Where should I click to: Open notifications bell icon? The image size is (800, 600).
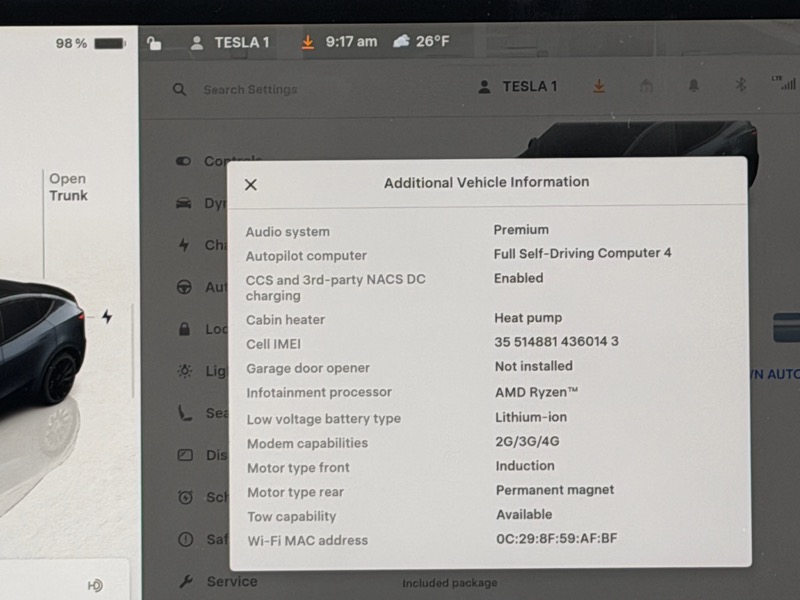click(x=693, y=86)
